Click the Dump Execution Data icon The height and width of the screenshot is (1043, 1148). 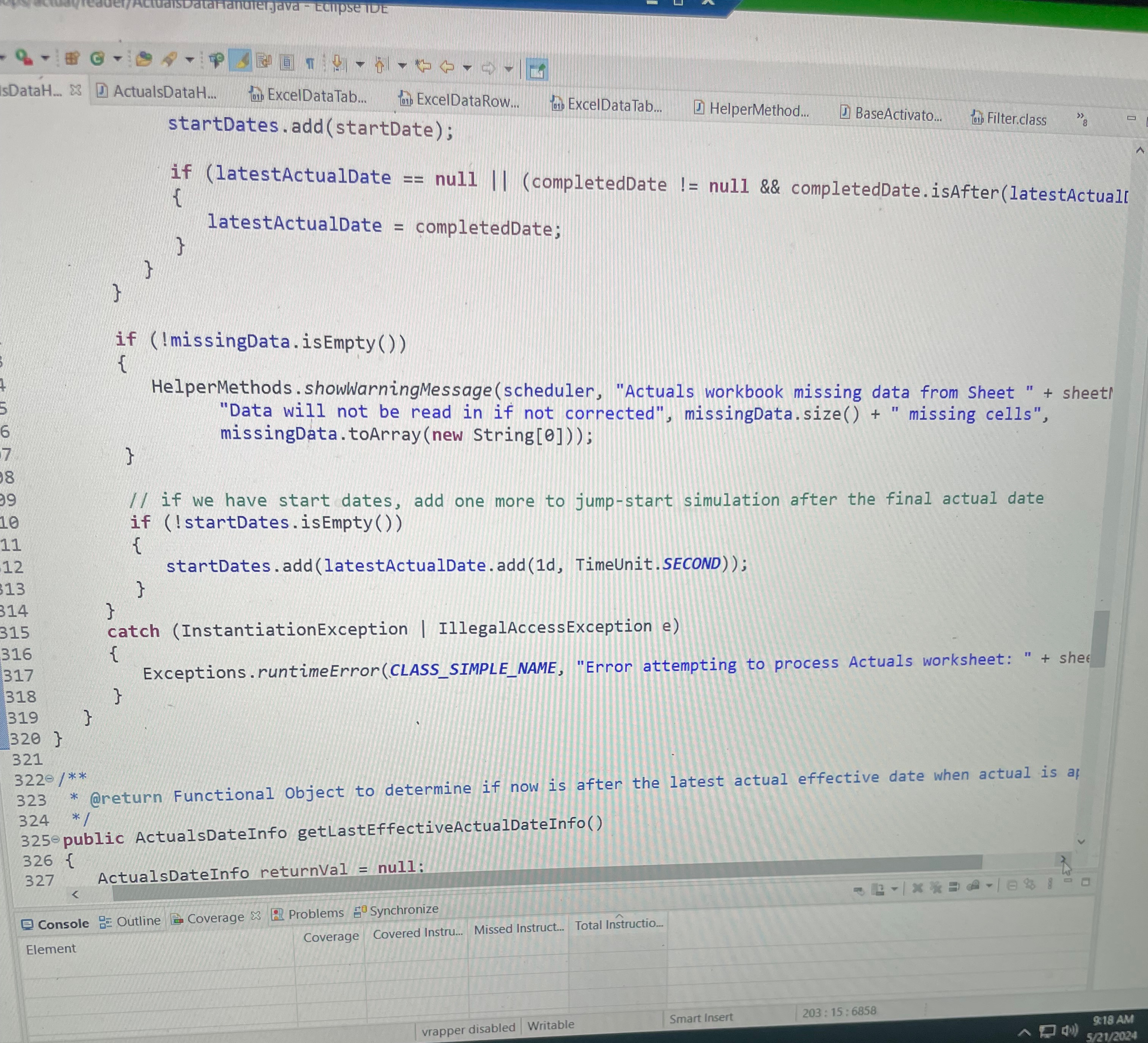[x=878, y=889]
